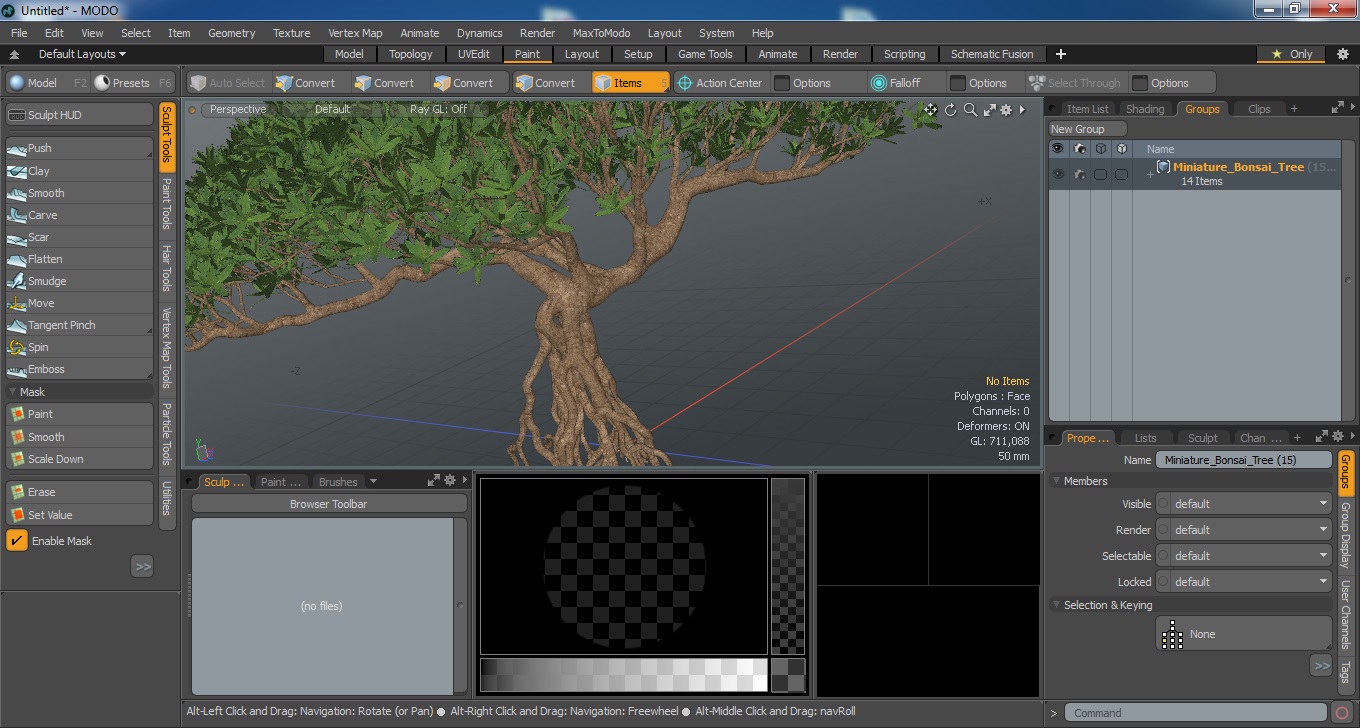Click the Presets button

tap(133, 83)
